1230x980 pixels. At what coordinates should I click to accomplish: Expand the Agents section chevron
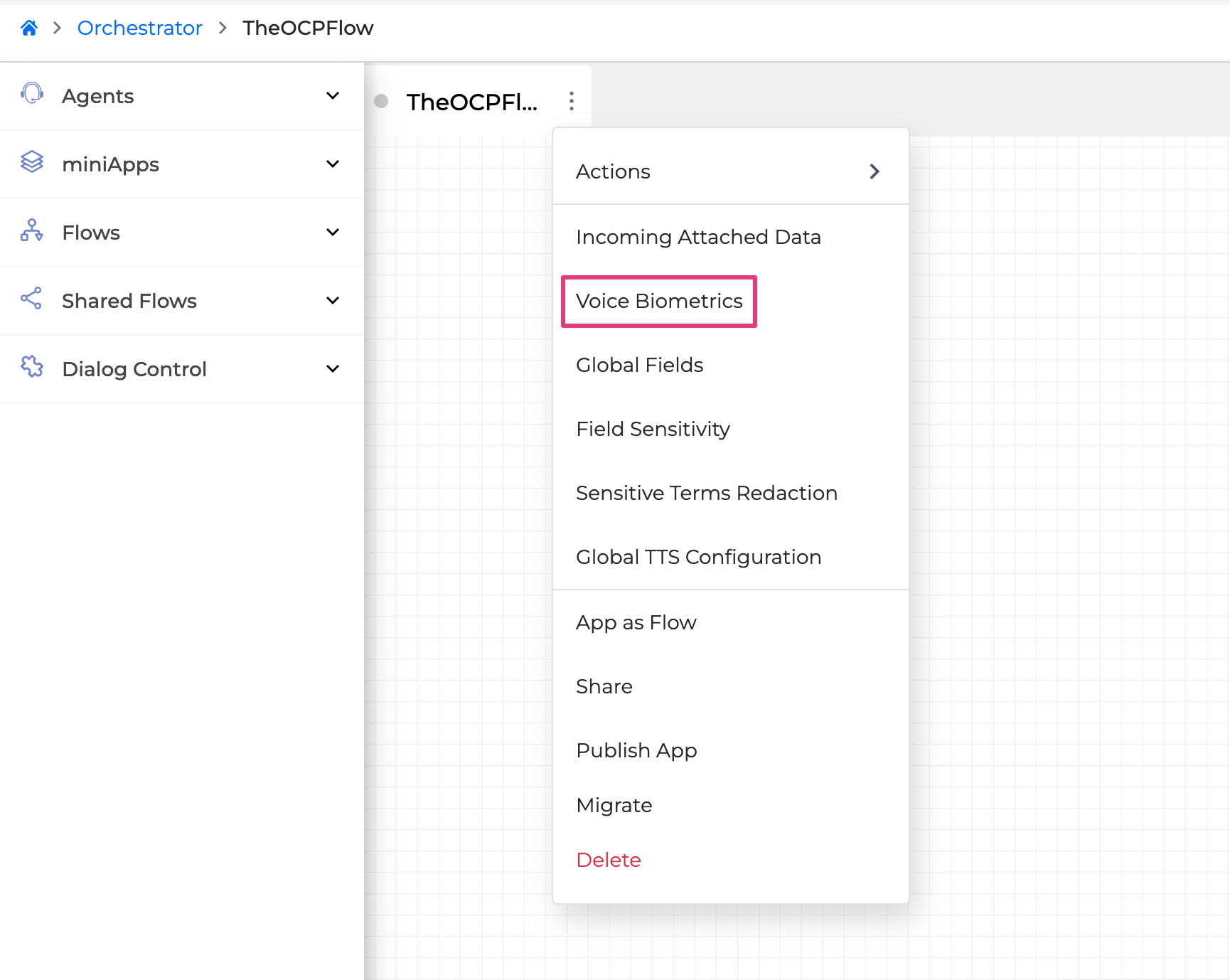pyautogui.click(x=332, y=95)
